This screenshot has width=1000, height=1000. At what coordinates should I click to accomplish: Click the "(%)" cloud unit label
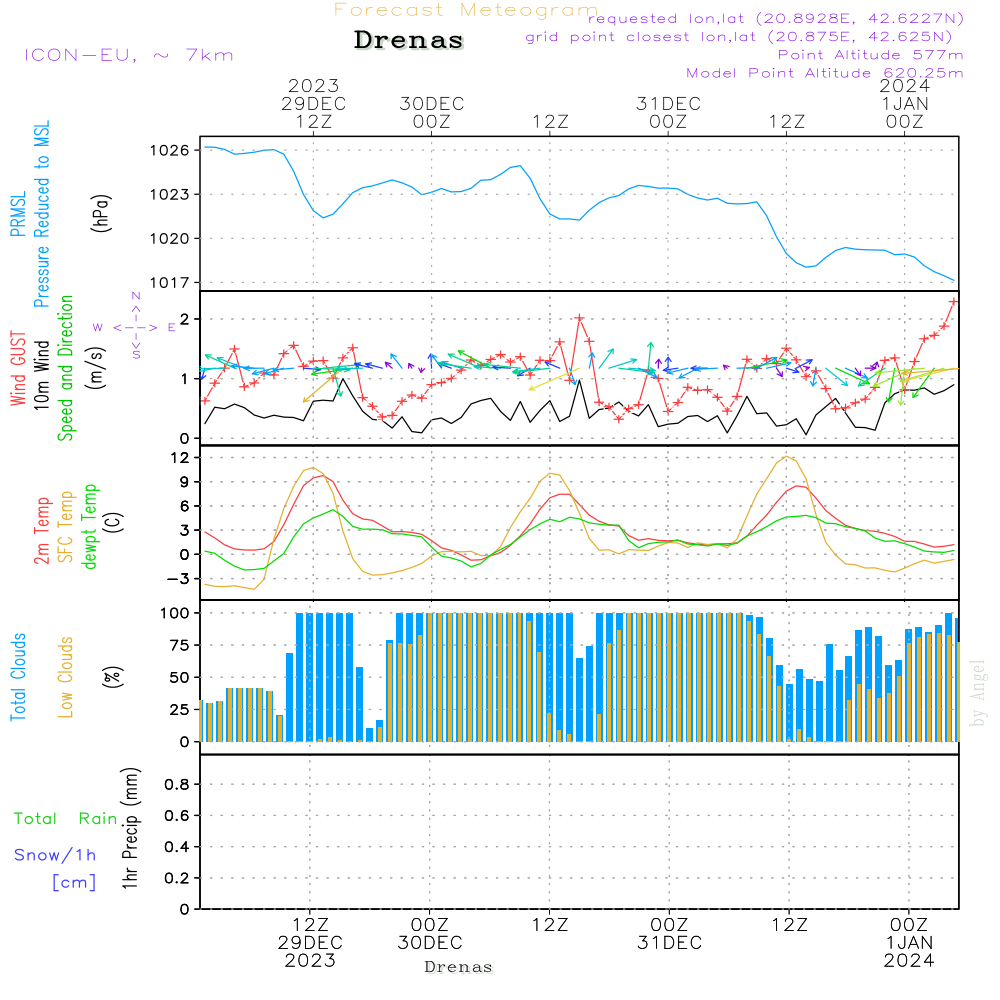click(x=112, y=677)
